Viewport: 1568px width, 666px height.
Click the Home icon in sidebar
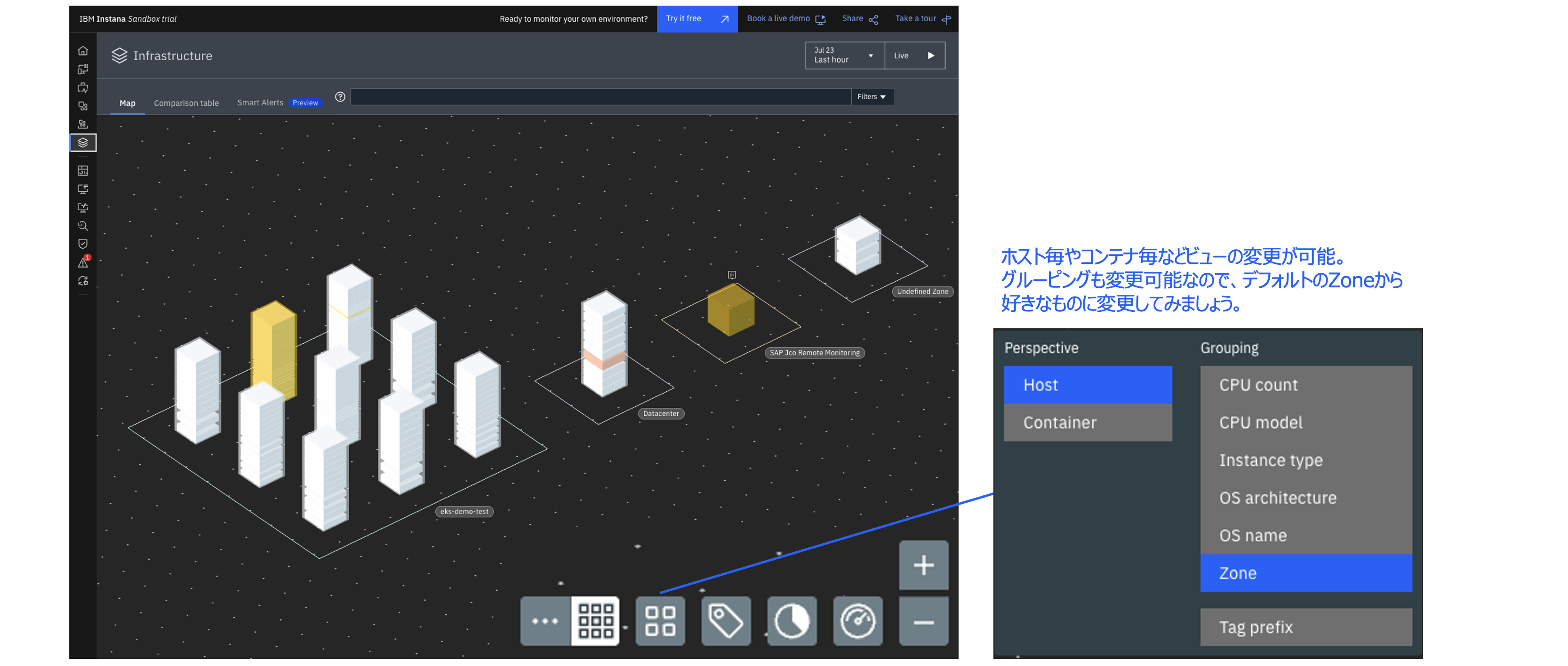(83, 50)
